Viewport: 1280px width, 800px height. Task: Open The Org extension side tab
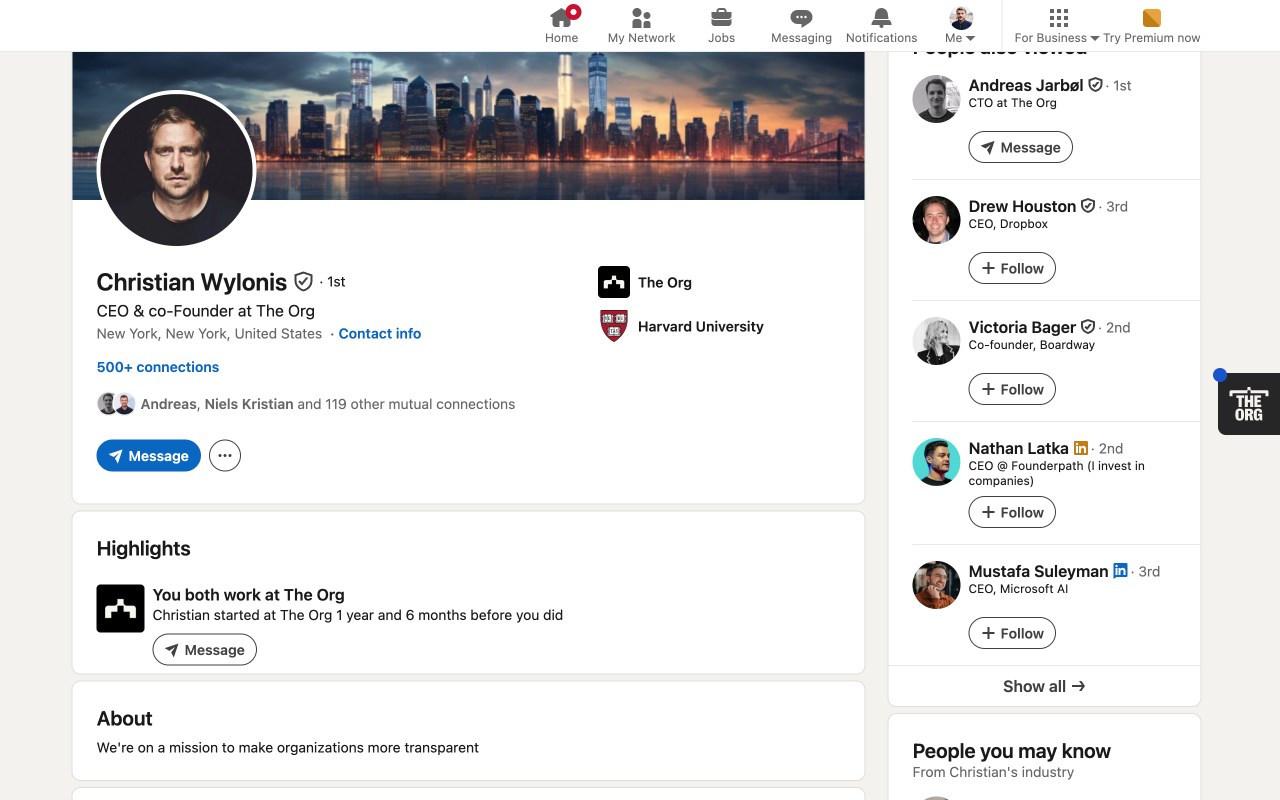click(x=1248, y=404)
